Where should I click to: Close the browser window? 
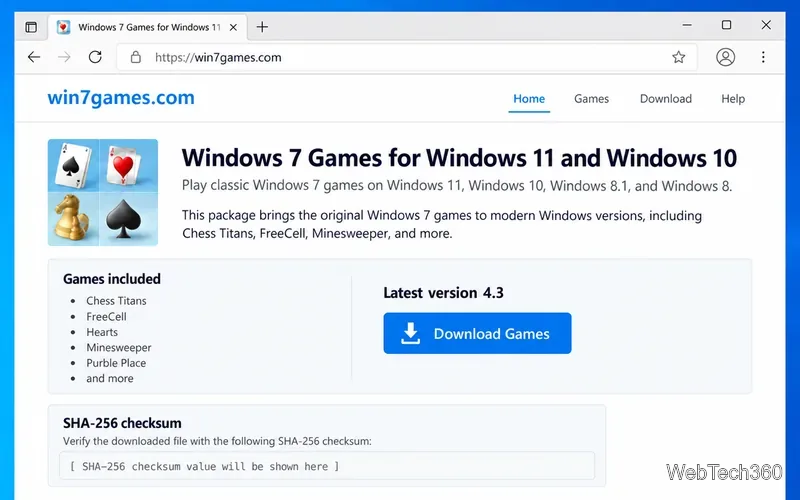766,25
